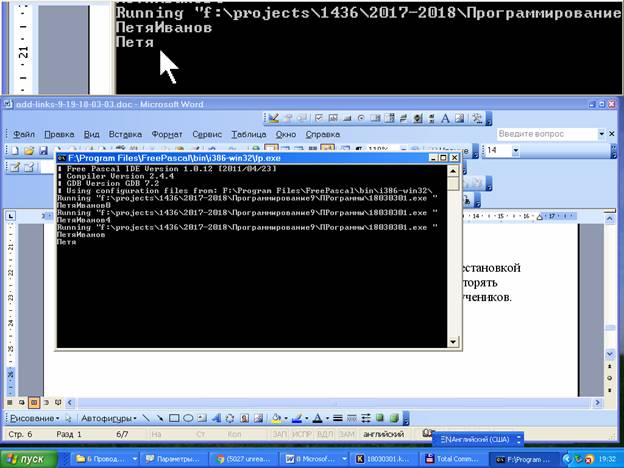
Task: Apply Line Color brush swatch
Action: click(x=297, y=418)
